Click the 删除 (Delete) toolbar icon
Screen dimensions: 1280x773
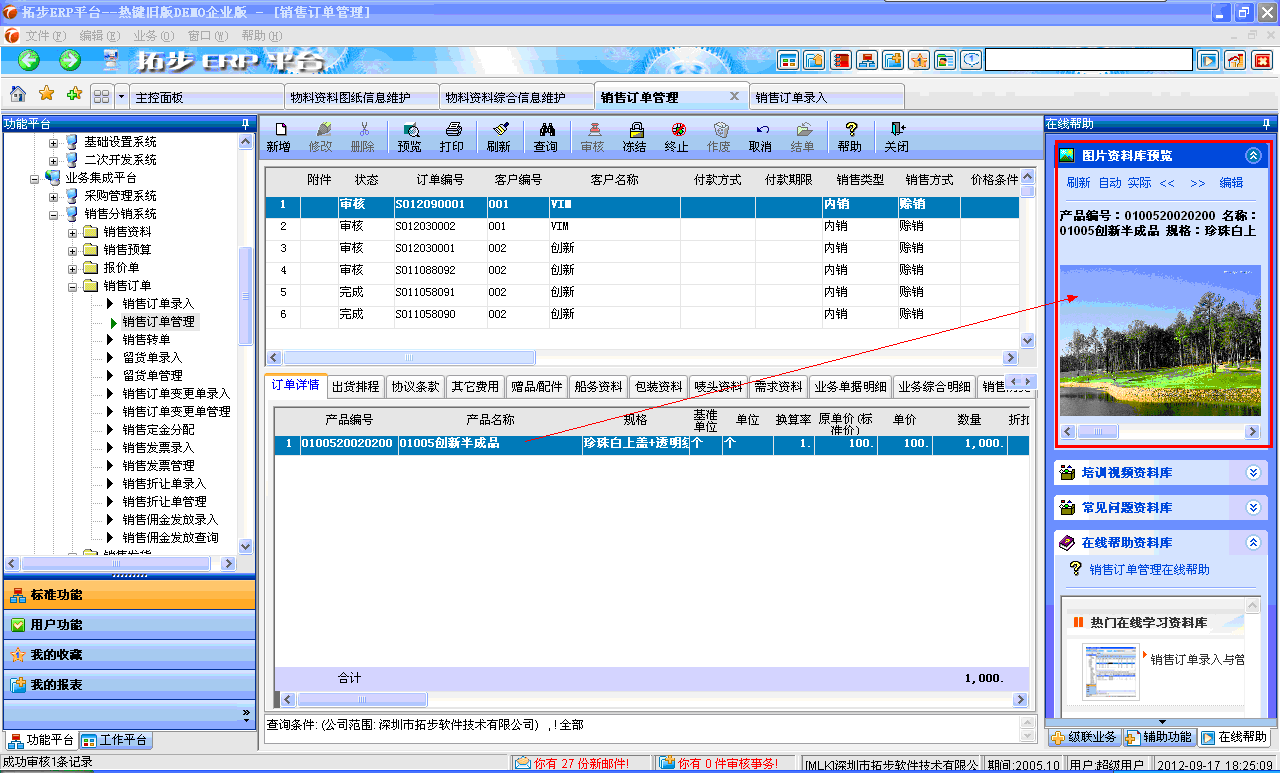click(362, 136)
